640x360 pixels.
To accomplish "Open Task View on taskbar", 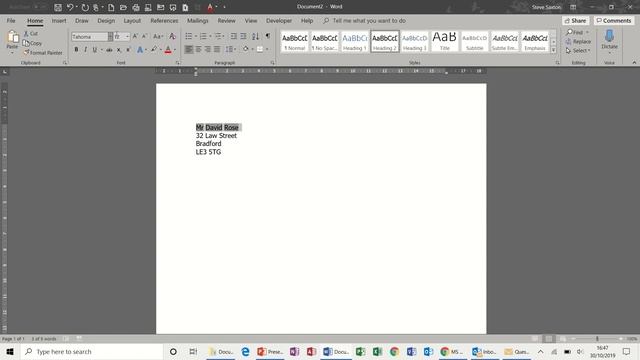I will click(193, 351).
